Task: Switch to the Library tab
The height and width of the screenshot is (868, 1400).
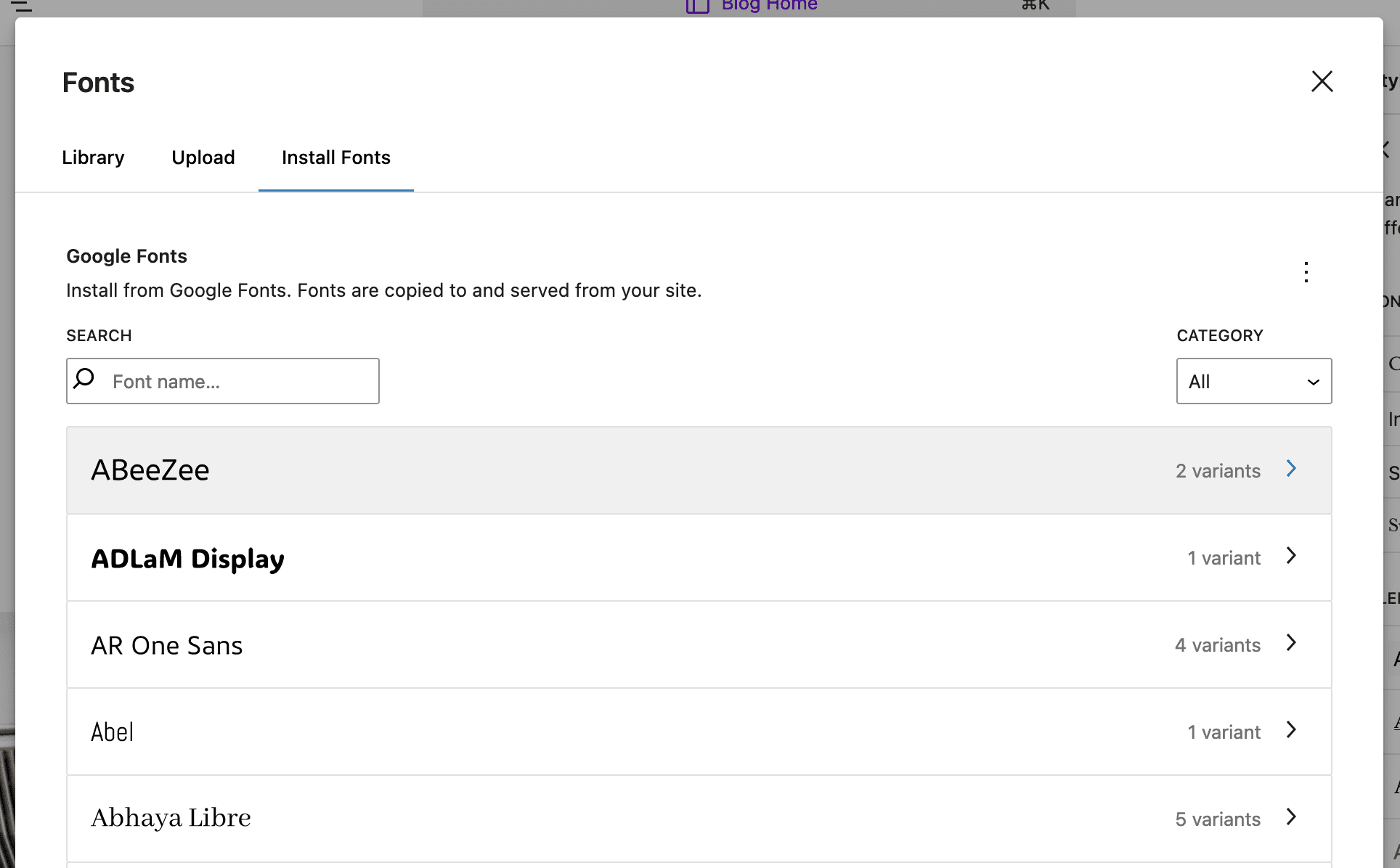Action: (93, 157)
